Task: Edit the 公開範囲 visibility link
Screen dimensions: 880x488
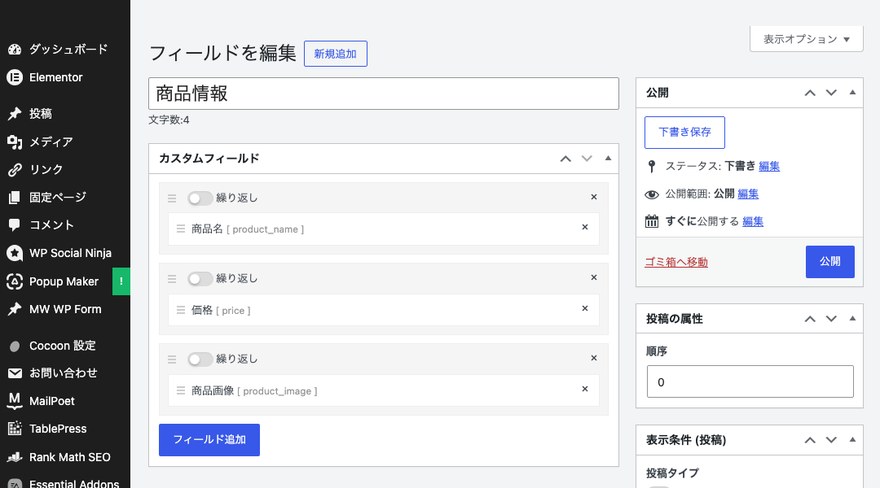Action: tap(748, 194)
